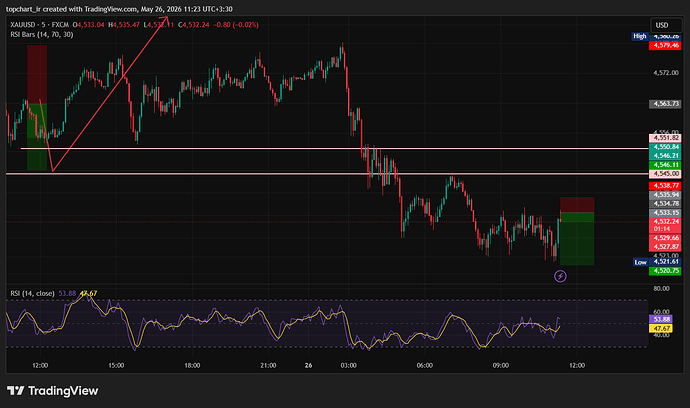
Task: Click the 03:00 time axis label
Action: point(349,365)
